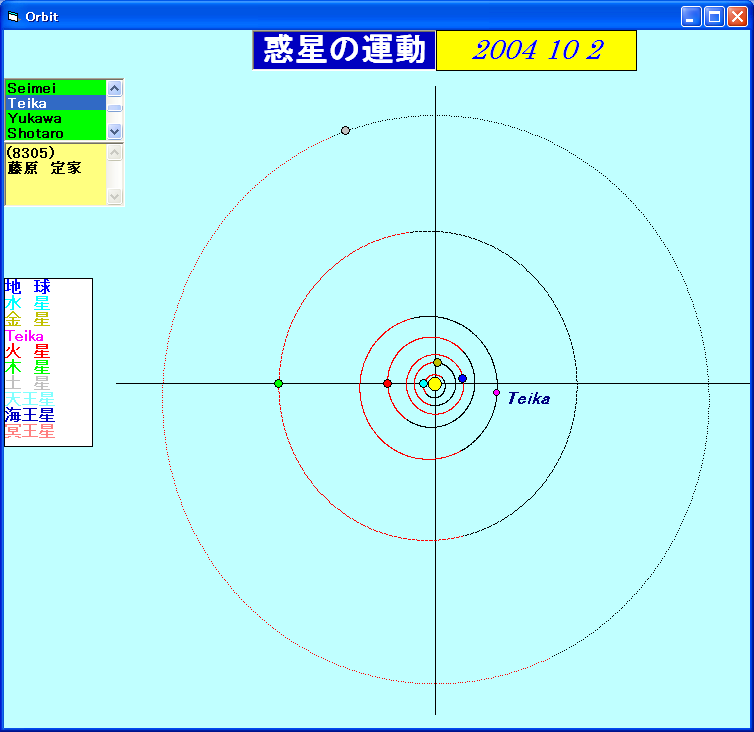Select Seimei in the asteroid list
Screen dimensions: 754x732
pyautogui.click(x=54, y=88)
